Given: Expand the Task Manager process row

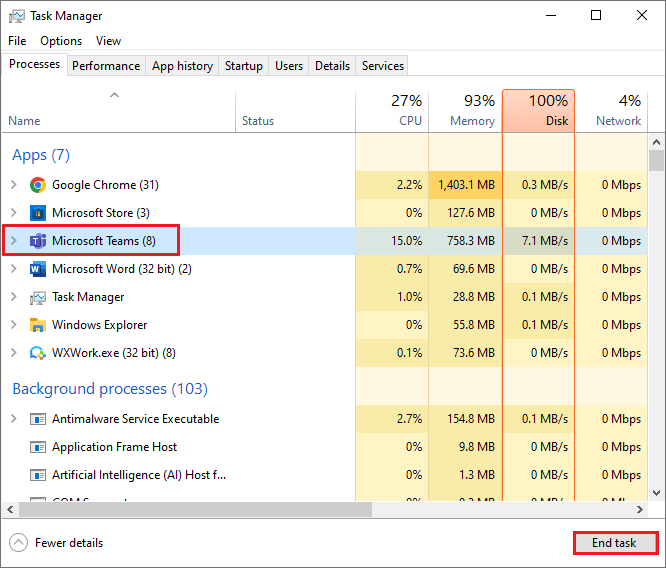Looking at the screenshot, I should click(14, 297).
